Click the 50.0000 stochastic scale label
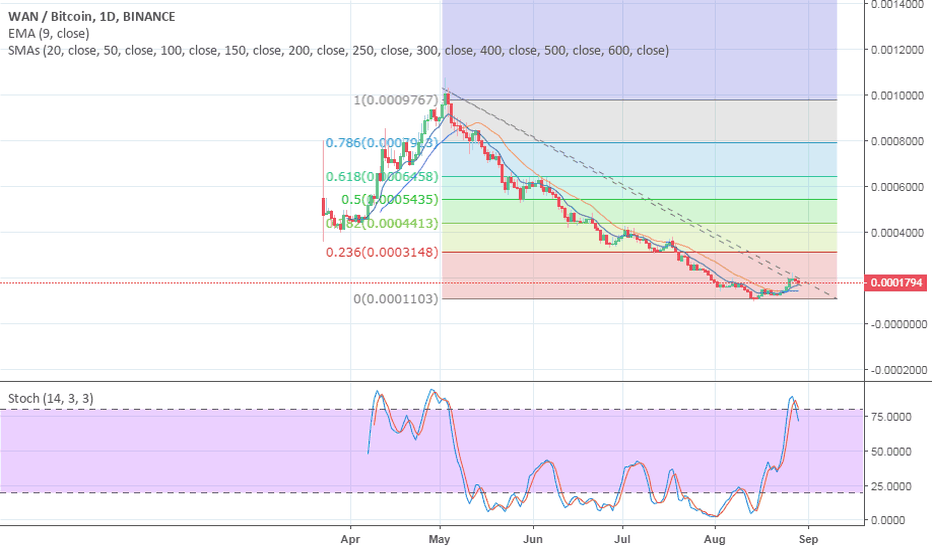932x550 pixels. [x=891, y=451]
